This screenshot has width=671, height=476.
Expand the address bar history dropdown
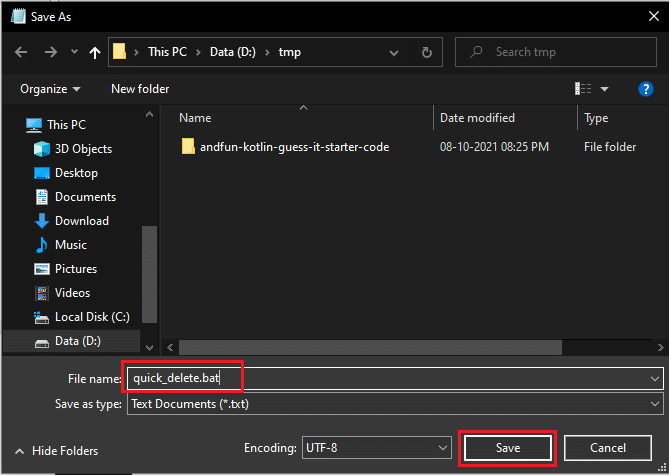tap(398, 51)
